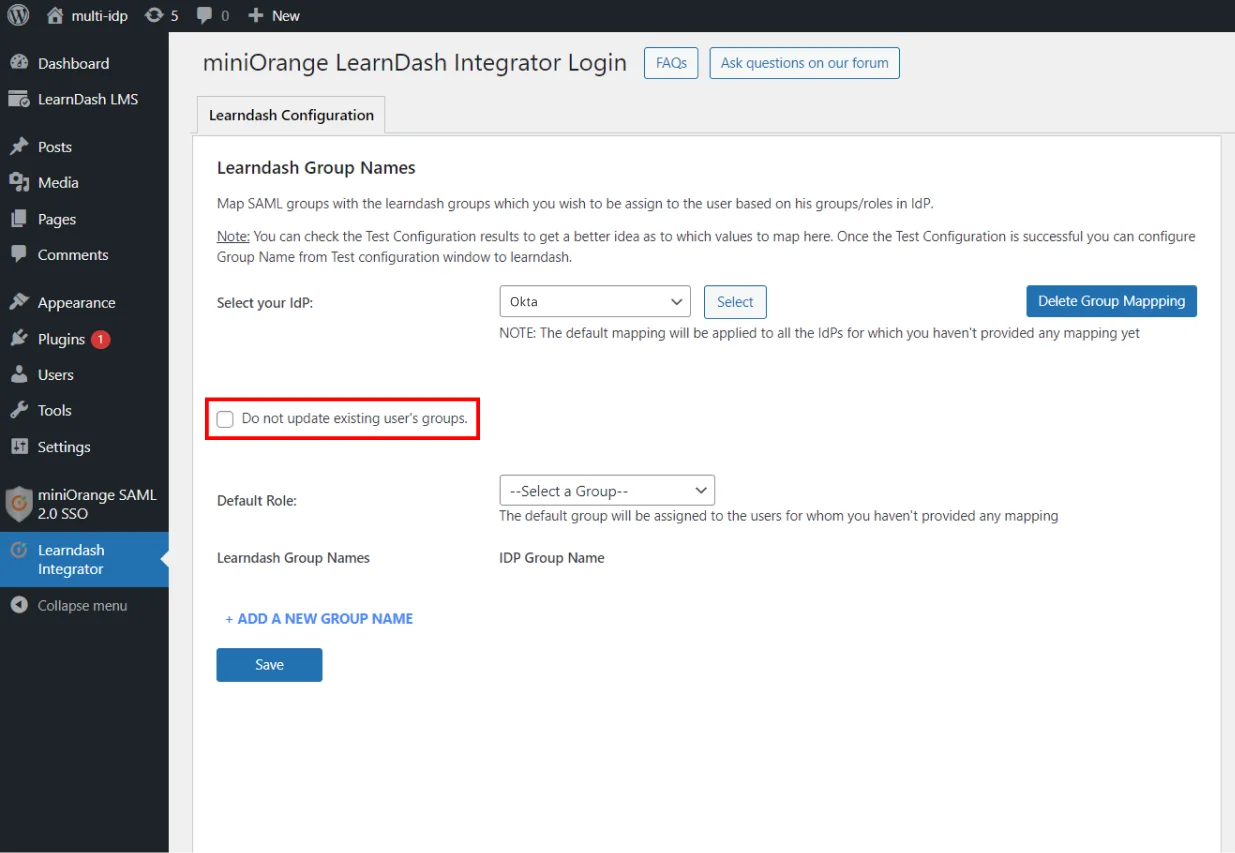Open the Default Role group dropdown
The height and width of the screenshot is (853, 1235).
(x=607, y=491)
